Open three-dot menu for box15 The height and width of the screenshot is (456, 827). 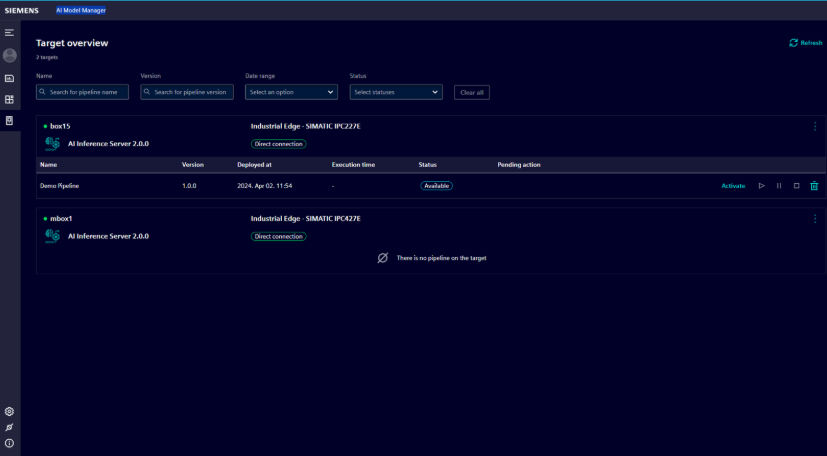click(x=815, y=127)
